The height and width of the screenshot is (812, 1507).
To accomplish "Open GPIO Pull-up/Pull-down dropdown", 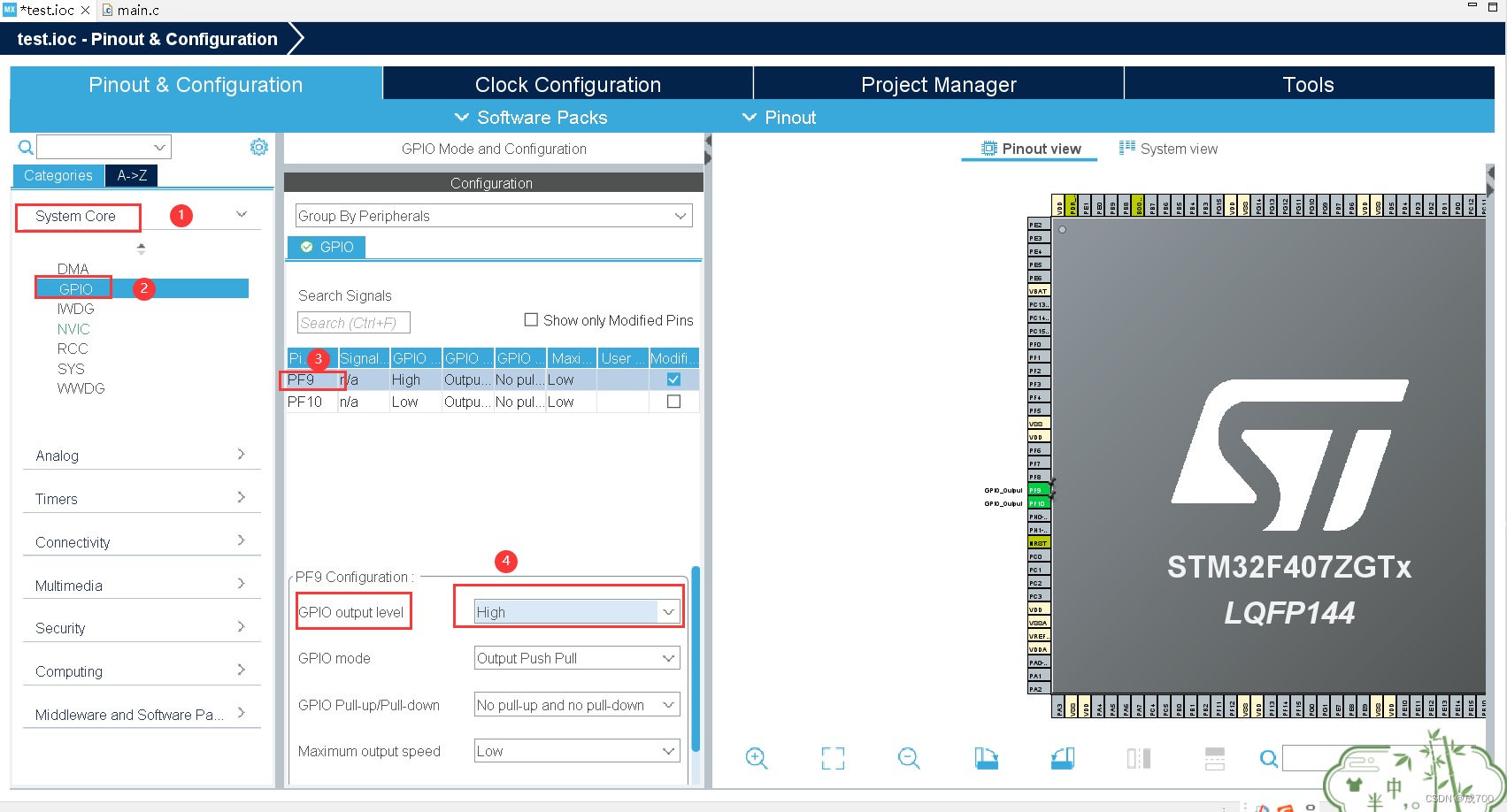I will pos(577,705).
